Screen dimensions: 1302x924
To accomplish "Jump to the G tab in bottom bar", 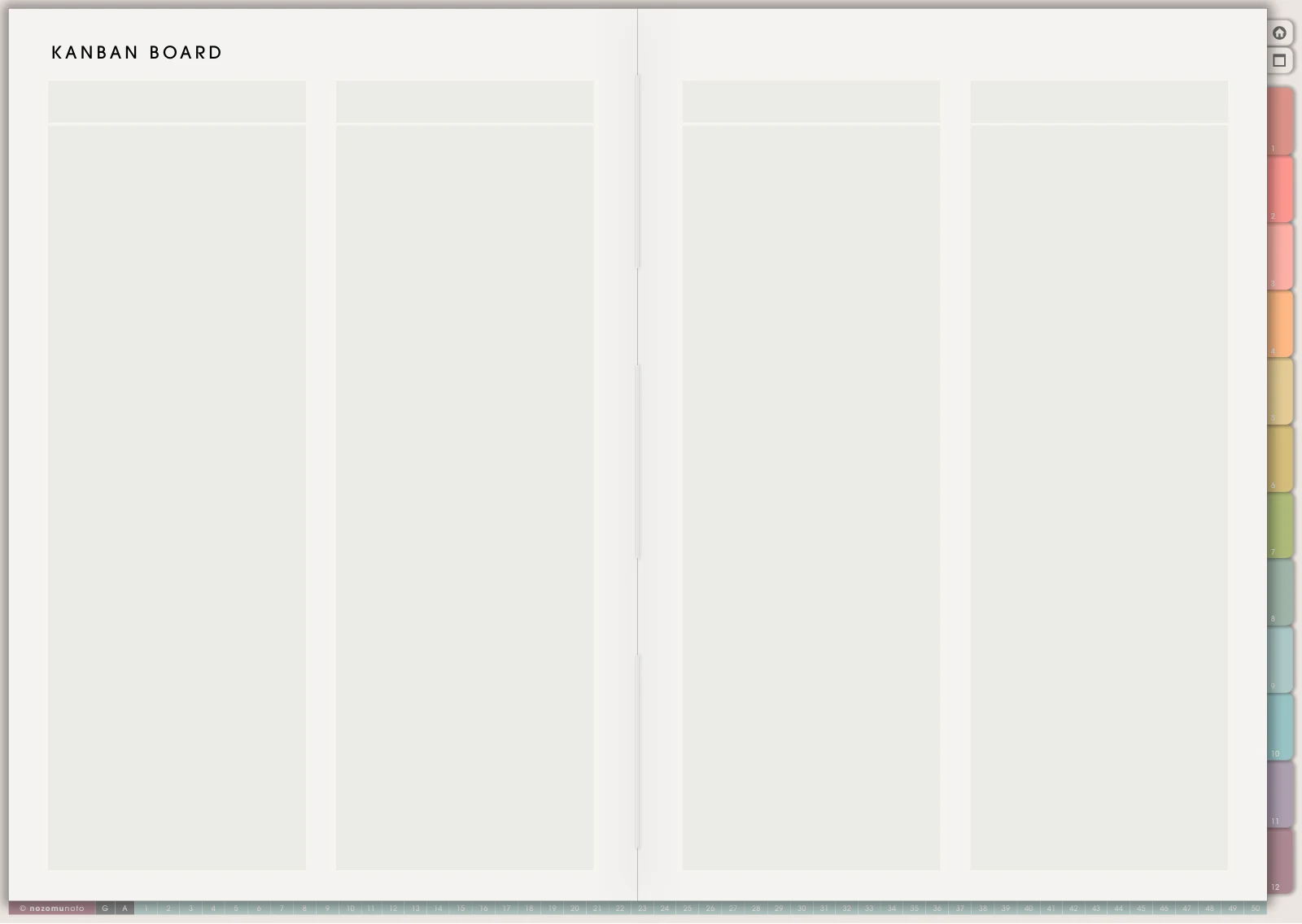I will pos(105,909).
